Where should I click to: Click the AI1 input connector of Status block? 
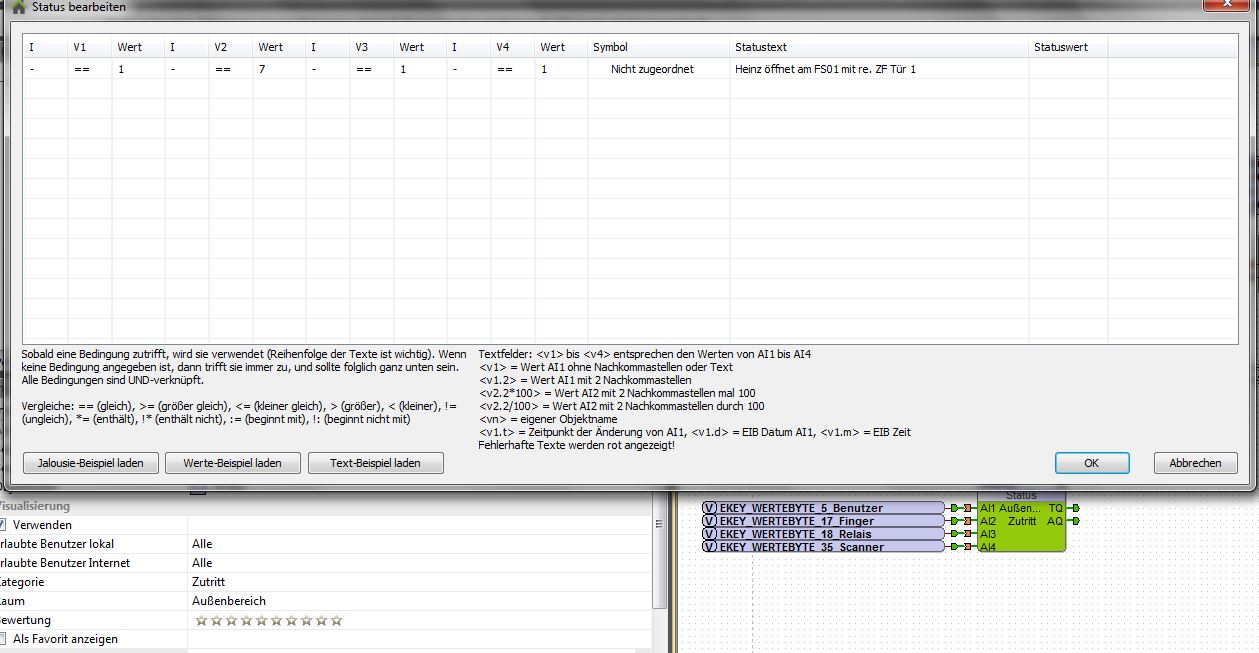pyautogui.click(x=968, y=508)
